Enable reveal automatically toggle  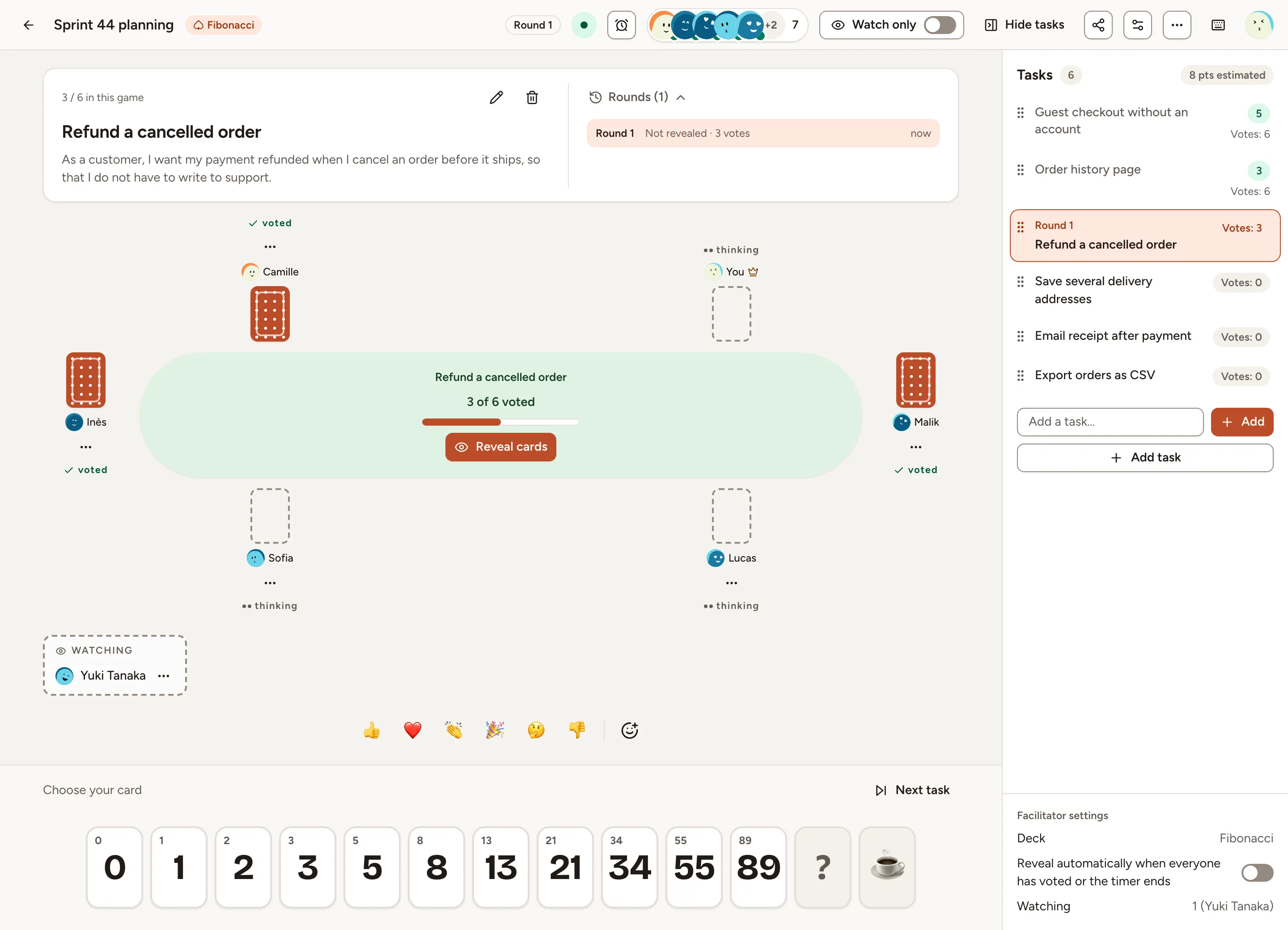click(1257, 872)
